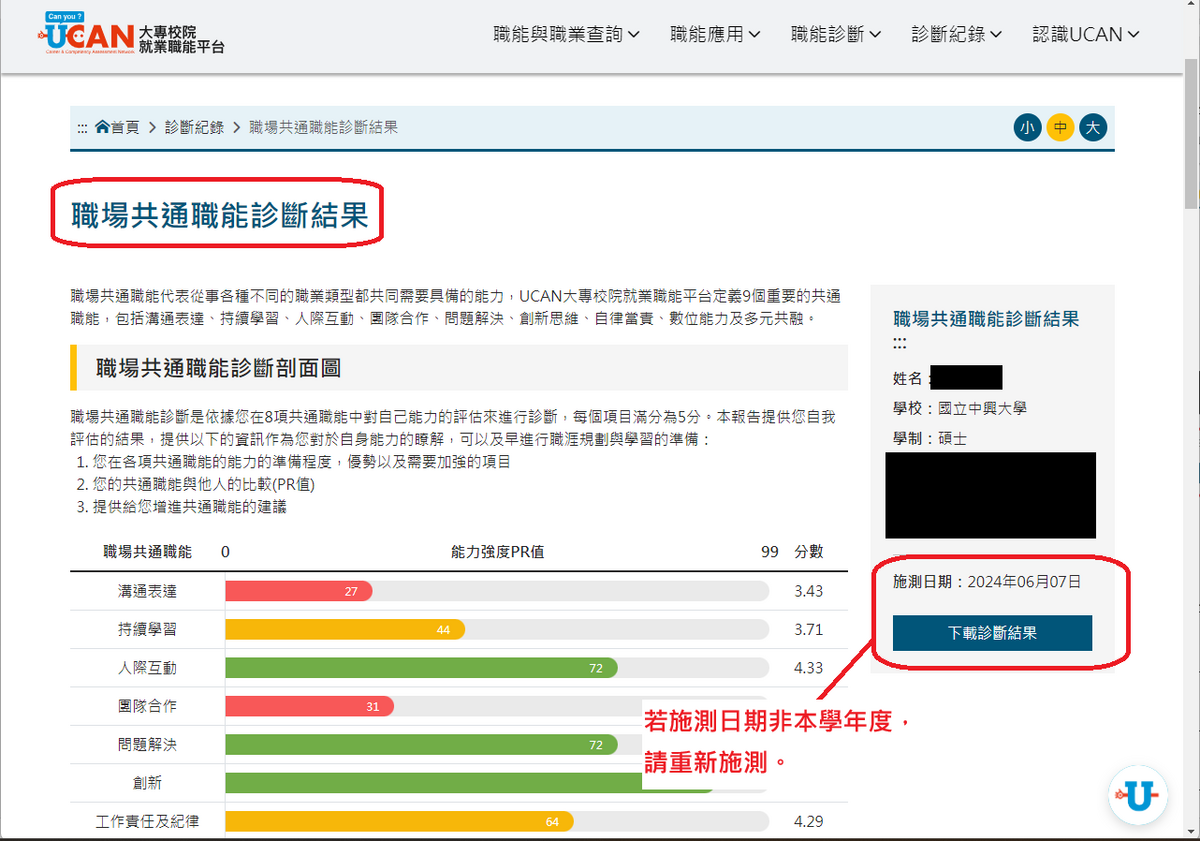
Task: Expand the 職能與職業查詢 menu
Action: coord(567,34)
